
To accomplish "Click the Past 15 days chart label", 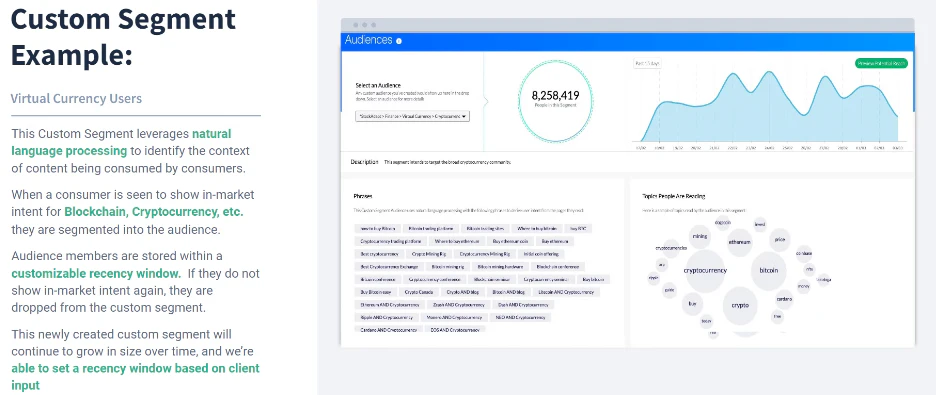I will click(x=647, y=63).
